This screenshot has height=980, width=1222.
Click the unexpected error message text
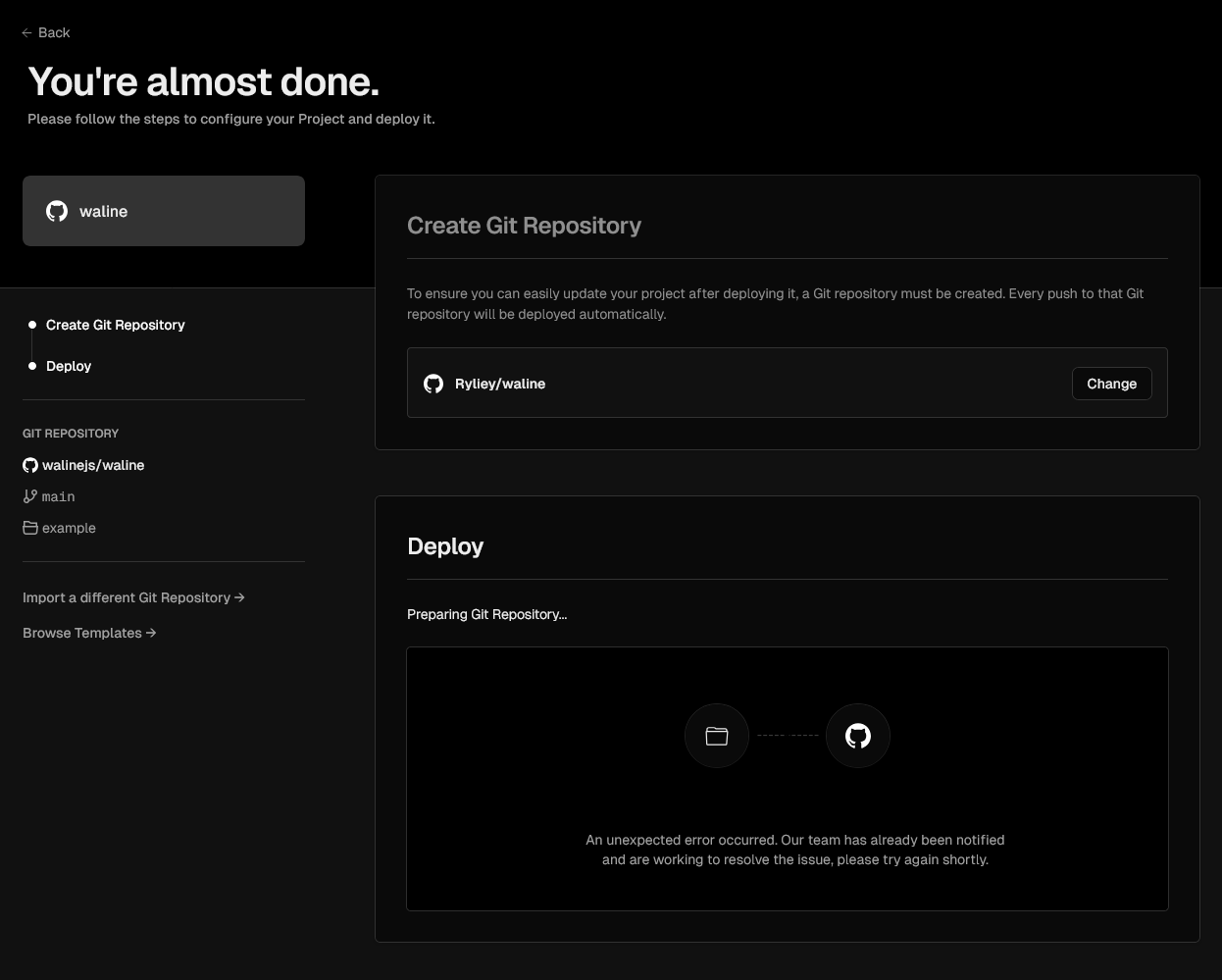coord(794,850)
